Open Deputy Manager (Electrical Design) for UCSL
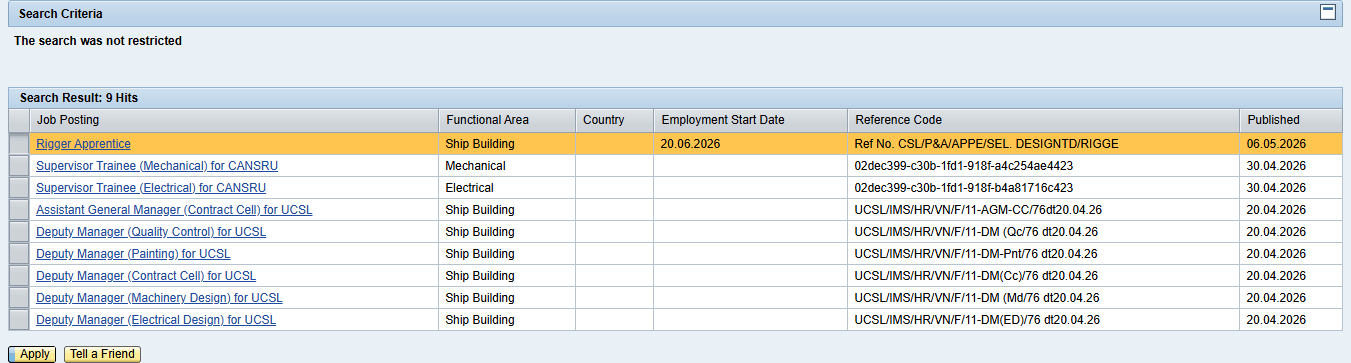Image resolution: width=1351 pixels, height=363 pixels. (x=156, y=320)
